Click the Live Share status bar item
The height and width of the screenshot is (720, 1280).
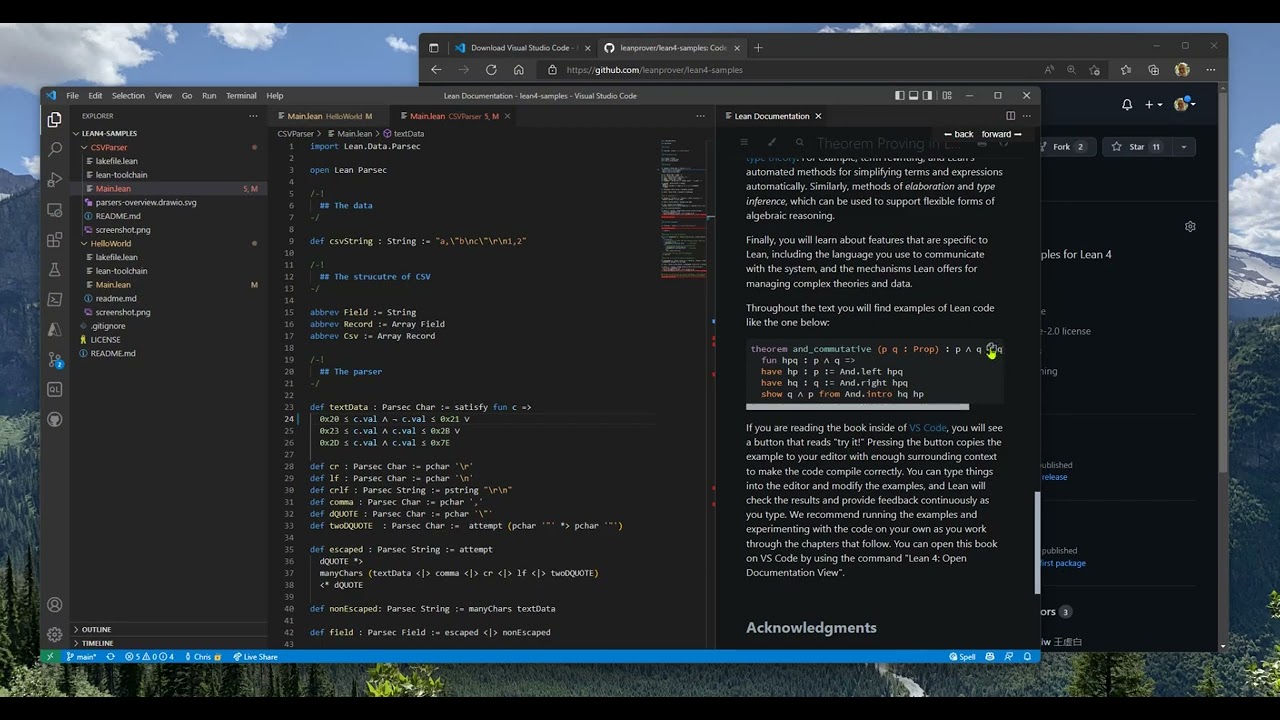coord(255,657)
